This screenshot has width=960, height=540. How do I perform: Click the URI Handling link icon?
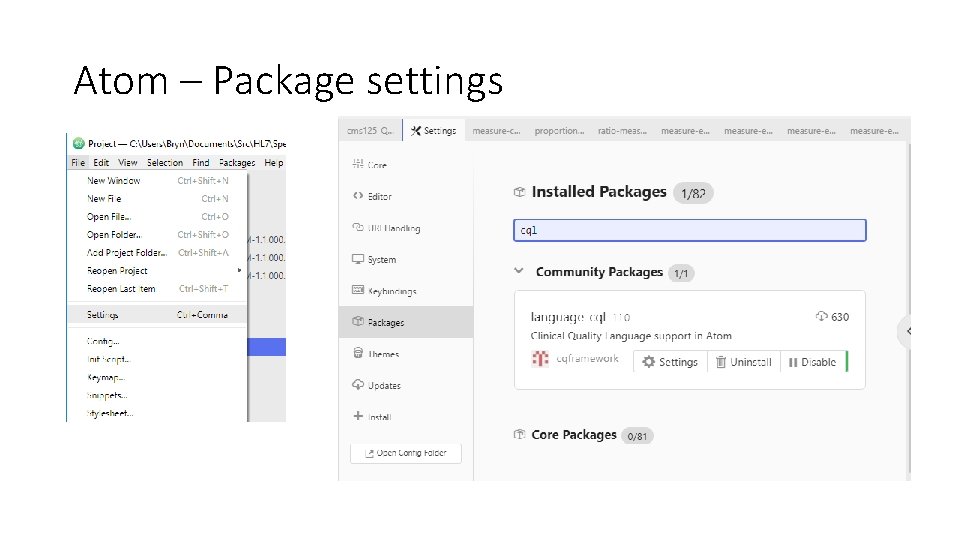[x=358, y=227]
